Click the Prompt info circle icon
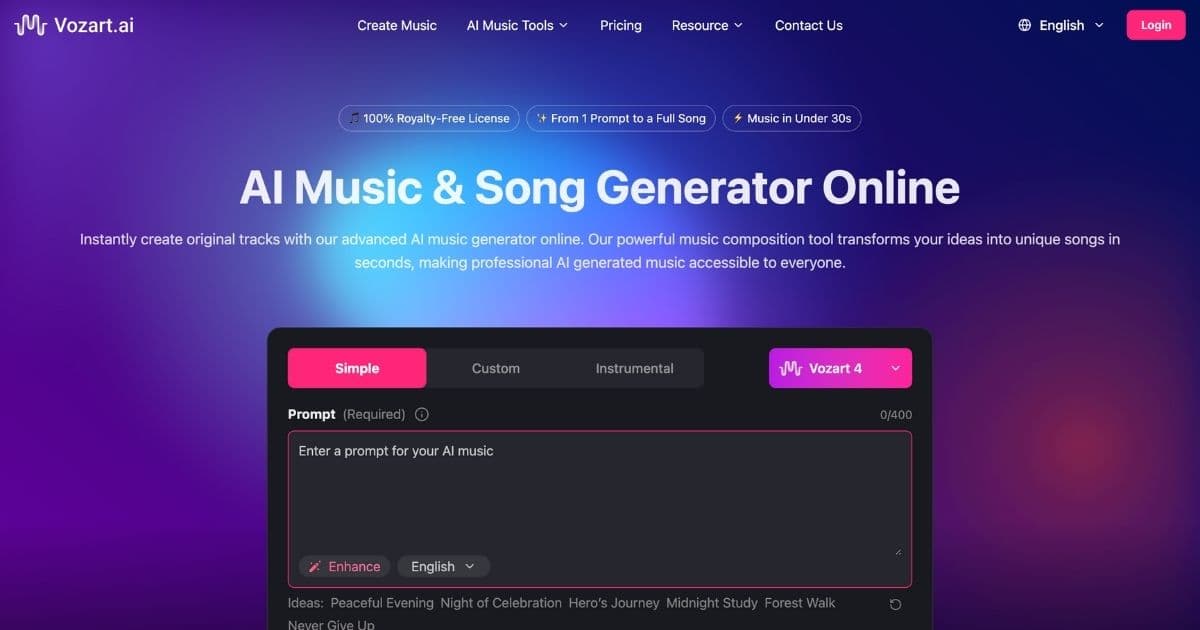Screen dimensions: 1200x630 [421, 414]
